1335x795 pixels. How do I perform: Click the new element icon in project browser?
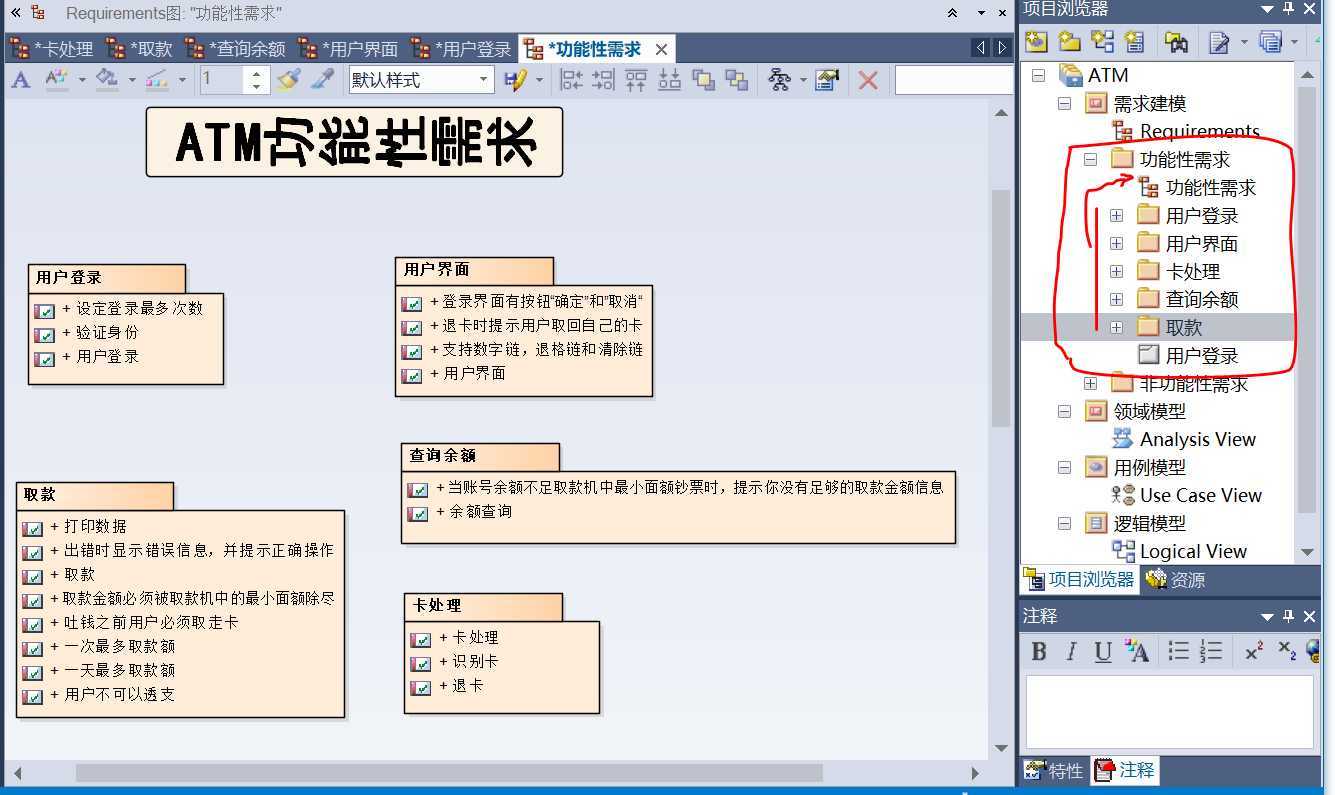coord(1134,42)
